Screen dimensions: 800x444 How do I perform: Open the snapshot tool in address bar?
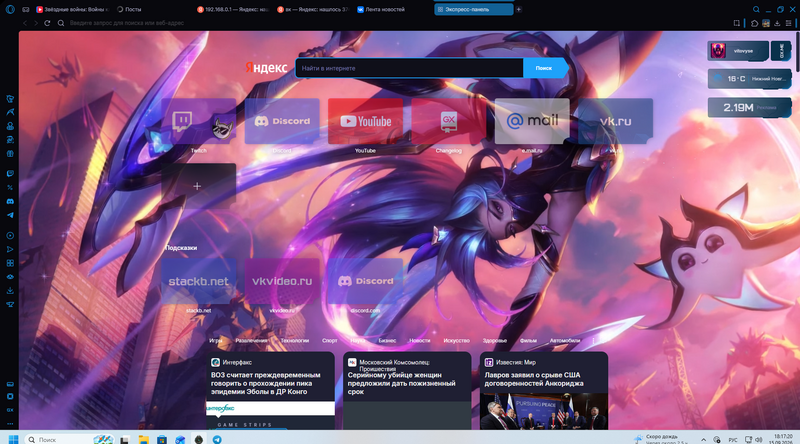point(736,23)
